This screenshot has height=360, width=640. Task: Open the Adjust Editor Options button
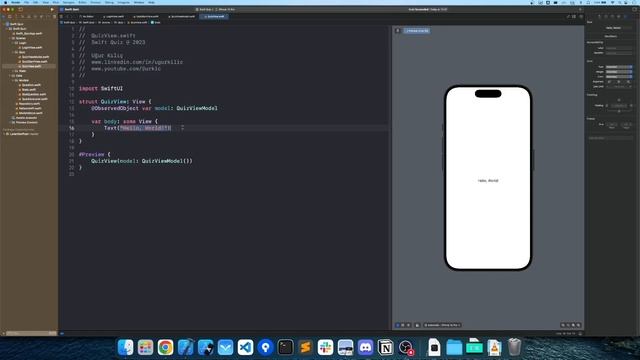(573, 16)
